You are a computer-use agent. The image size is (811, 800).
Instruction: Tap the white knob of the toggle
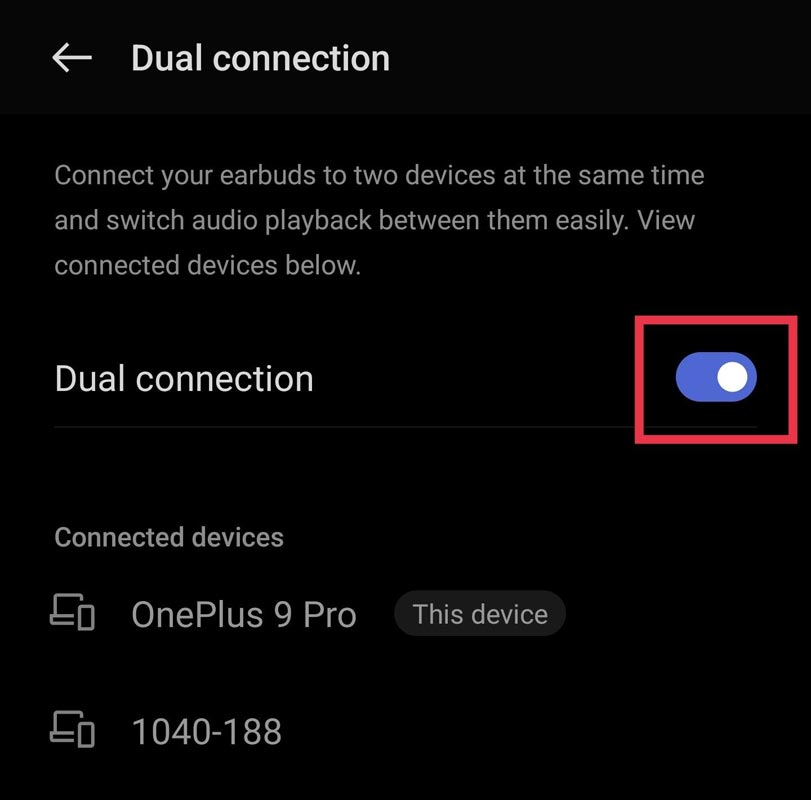[x=732, y=377]
